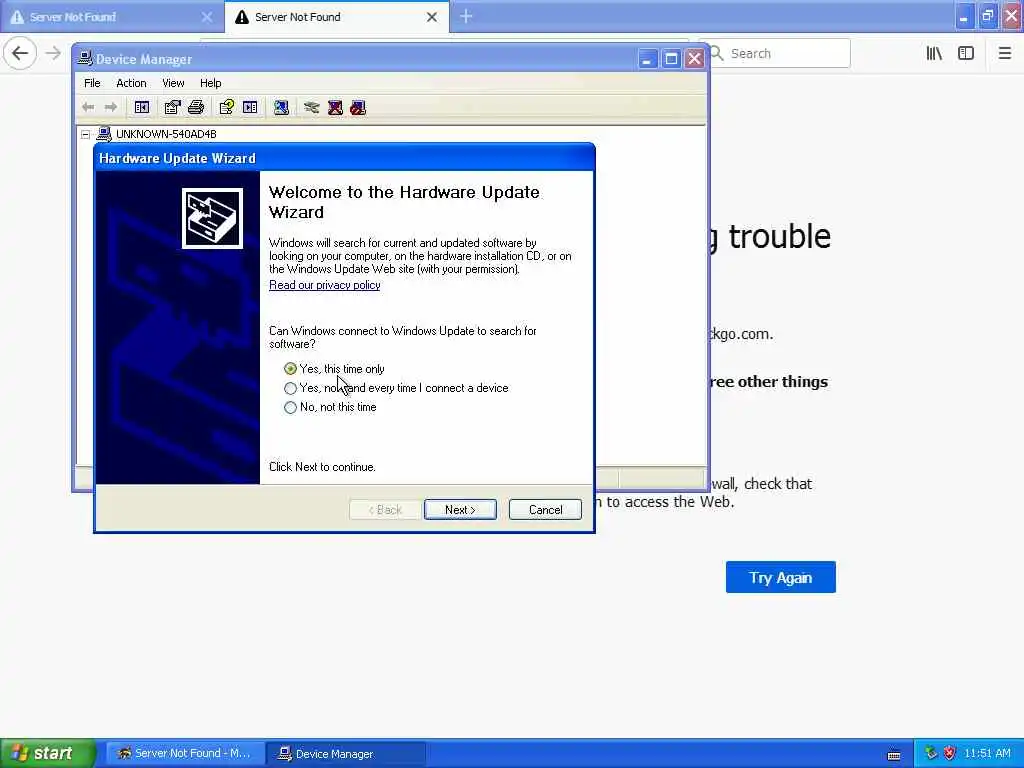
Task: Click Next in Hardware Update Wizard
Action: tap(460, 509)
